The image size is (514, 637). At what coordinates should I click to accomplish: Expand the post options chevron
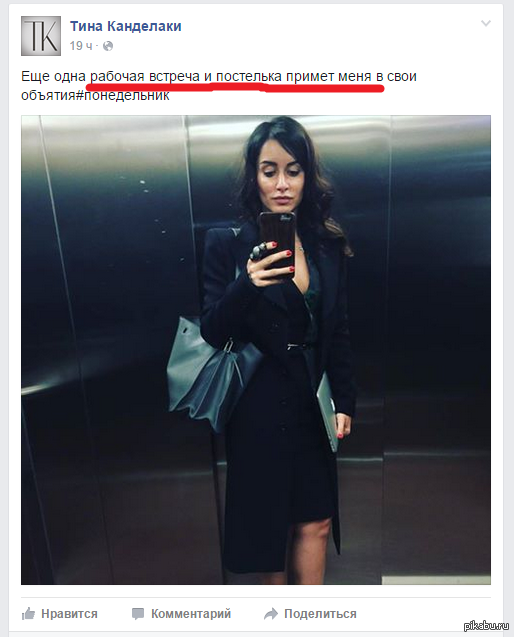click(x=486, y=23)
